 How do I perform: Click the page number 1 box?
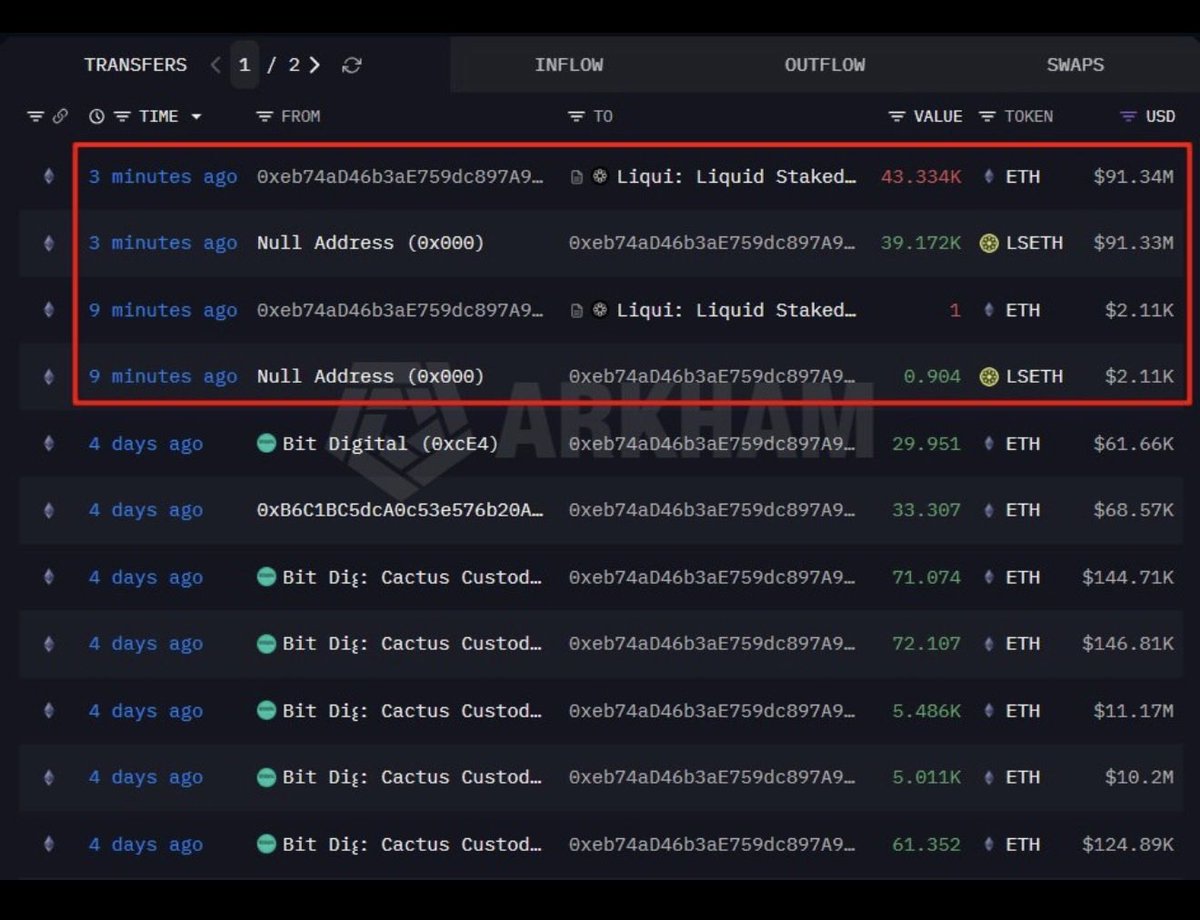(x=244, y=65)
